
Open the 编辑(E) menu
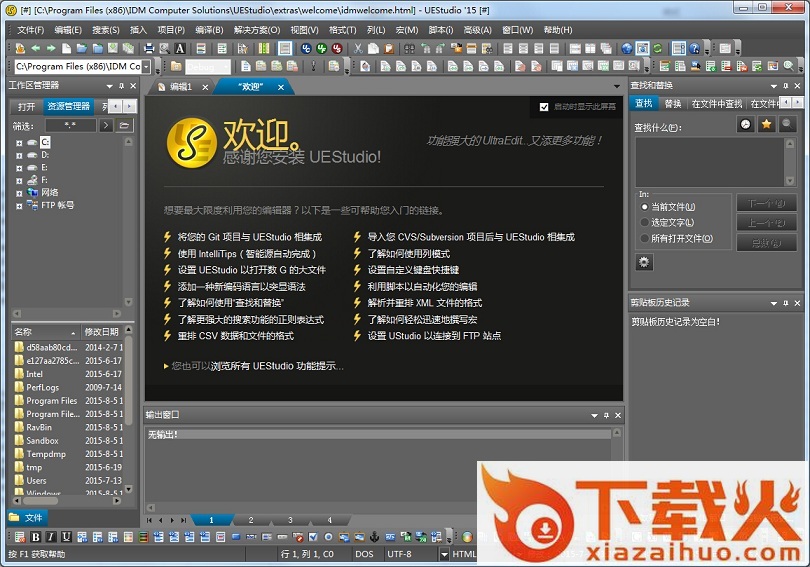[x=68, y=30]
